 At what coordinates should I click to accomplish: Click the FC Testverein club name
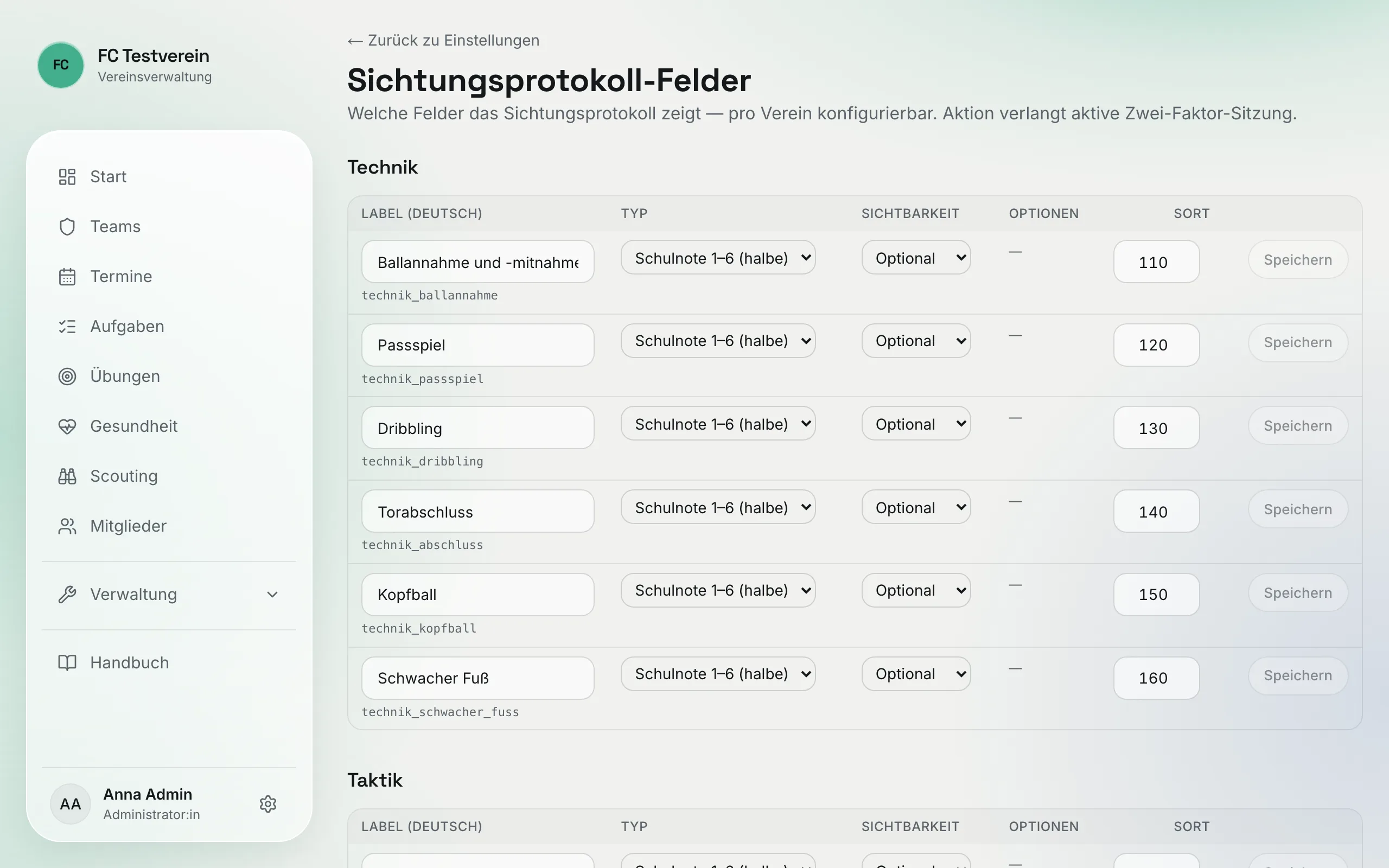[153, 56]
